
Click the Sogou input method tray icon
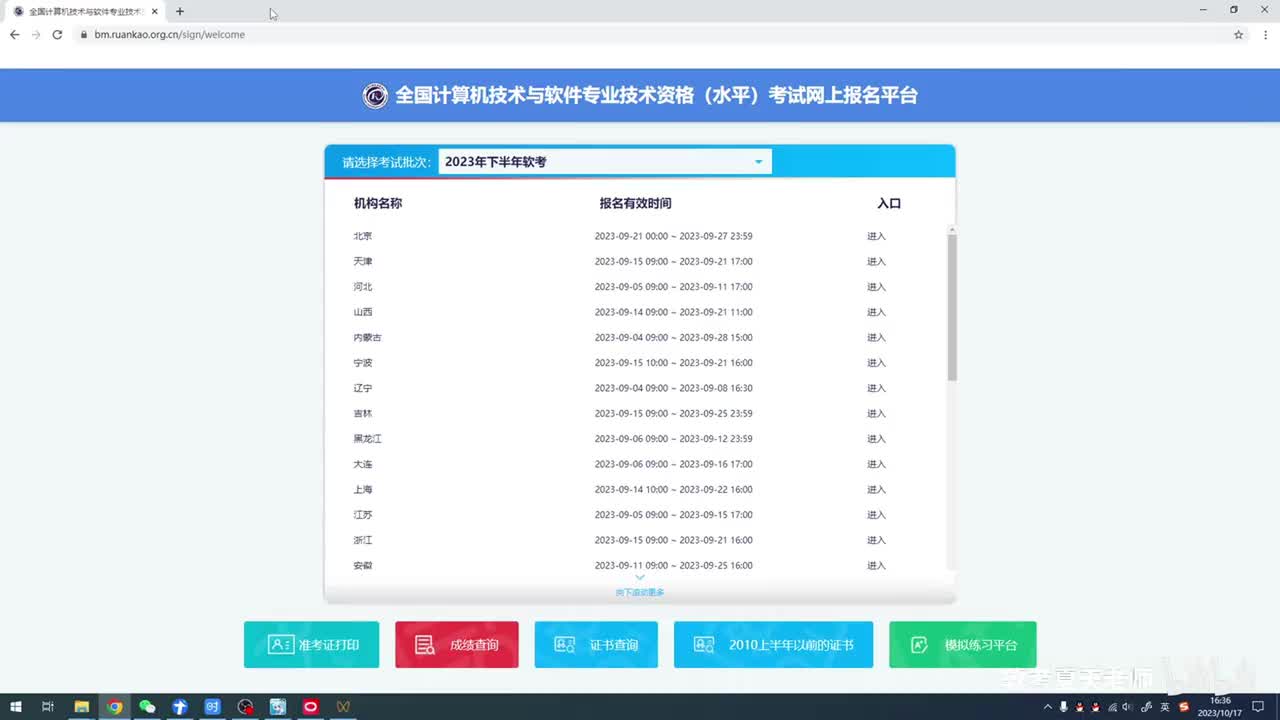(x=1184, y=707)
